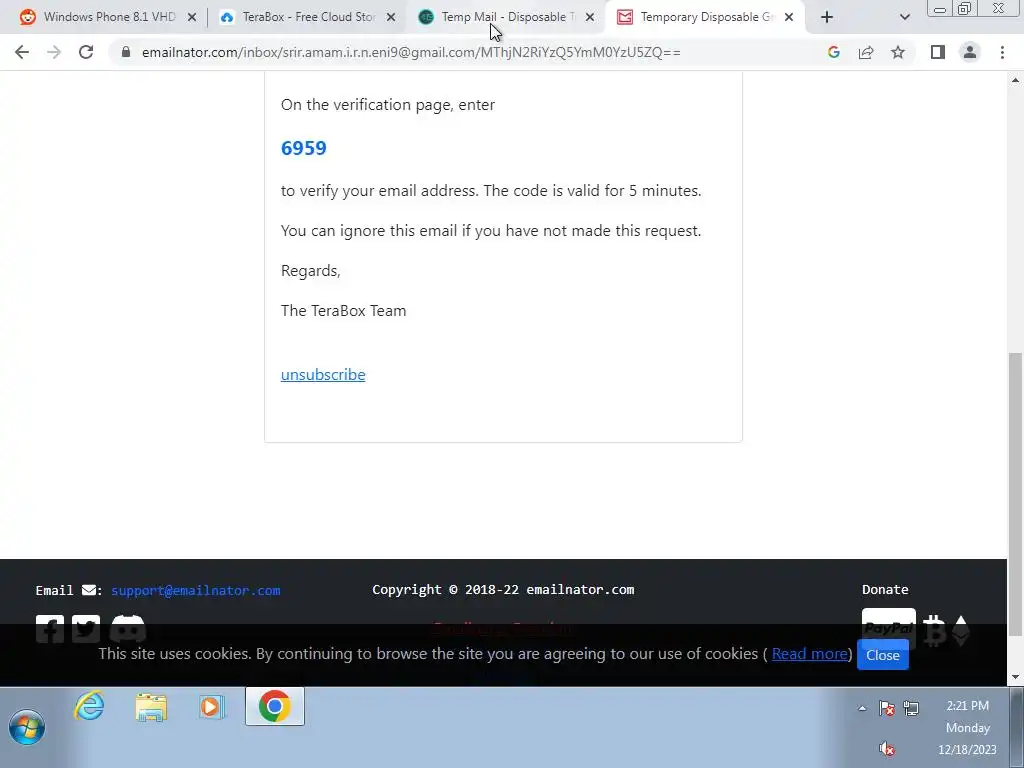Screen dimensions: 1024x768
Task: Close the cookie notice
Action: point(883,655)
